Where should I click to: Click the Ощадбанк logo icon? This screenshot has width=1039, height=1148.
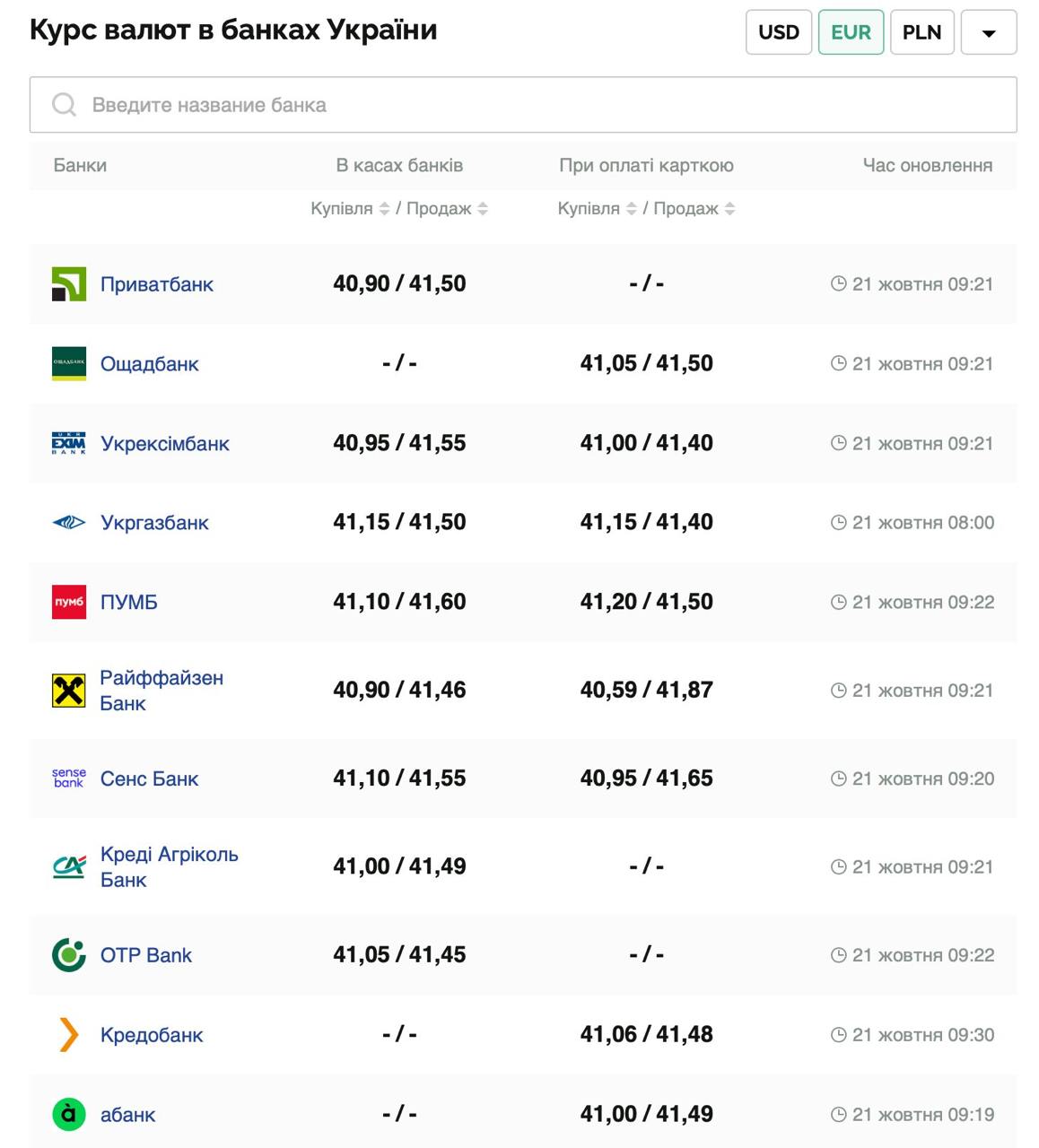[69, 363]
